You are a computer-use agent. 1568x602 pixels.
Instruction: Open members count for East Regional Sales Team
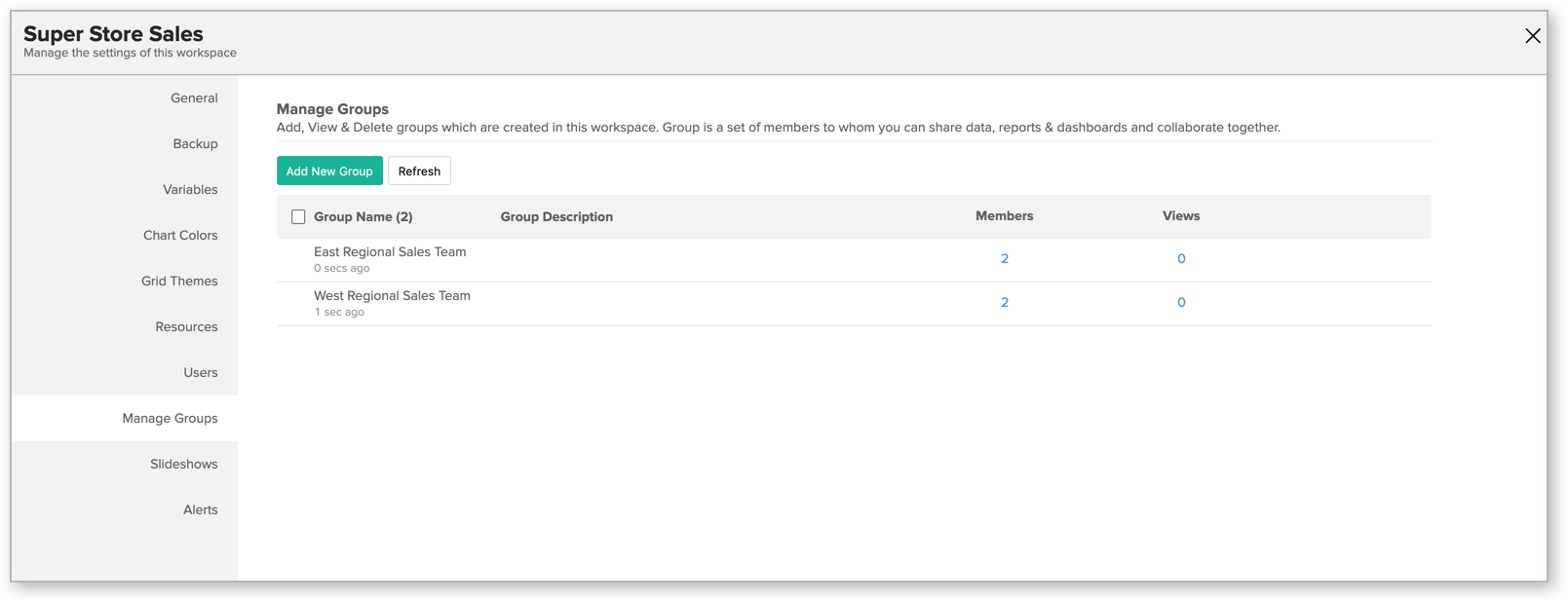[x=1005, y=259]
